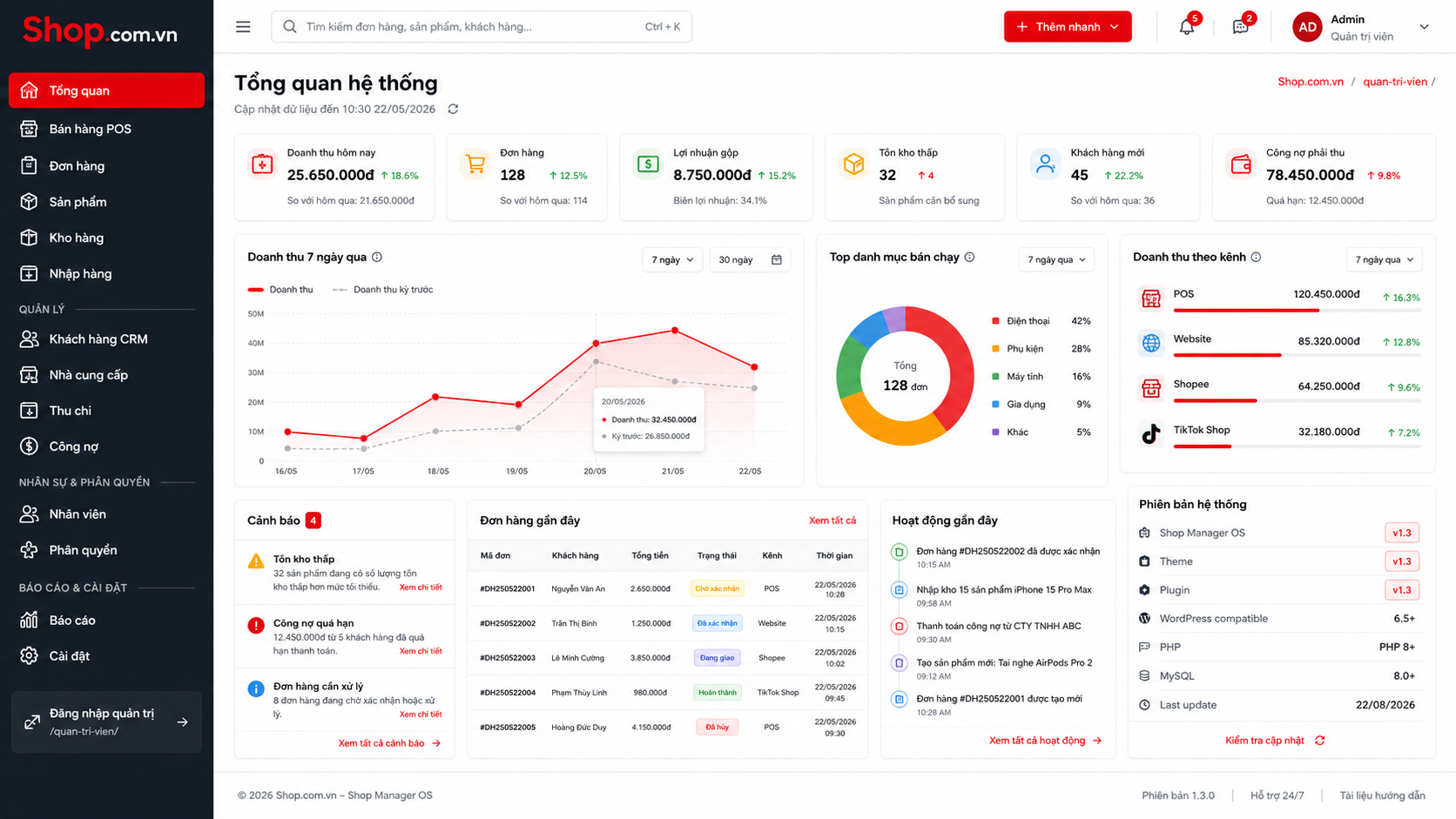
Task: Click the AD admin avatar
Action: point(1307,27)
